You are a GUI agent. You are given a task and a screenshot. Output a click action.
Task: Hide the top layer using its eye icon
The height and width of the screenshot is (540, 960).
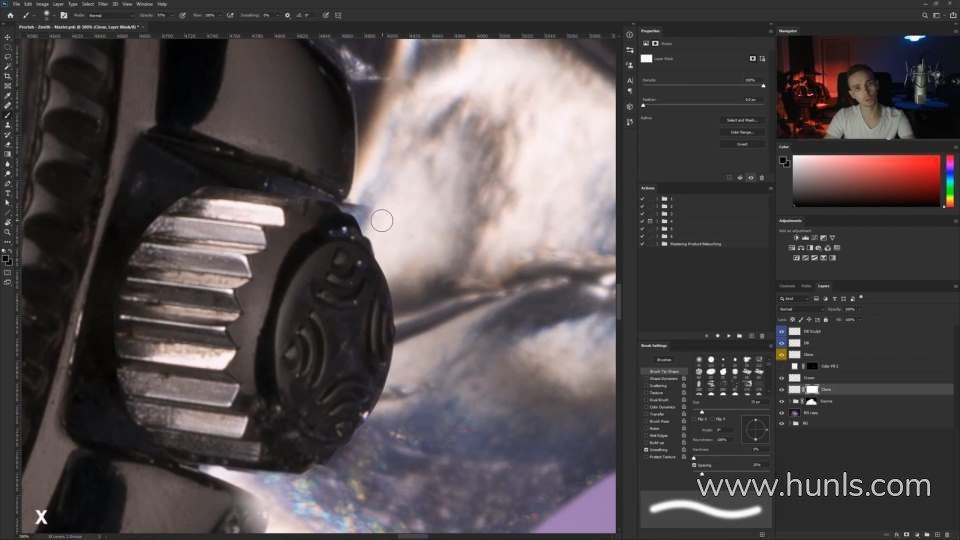pyautogui.click(x=782, y=330)
